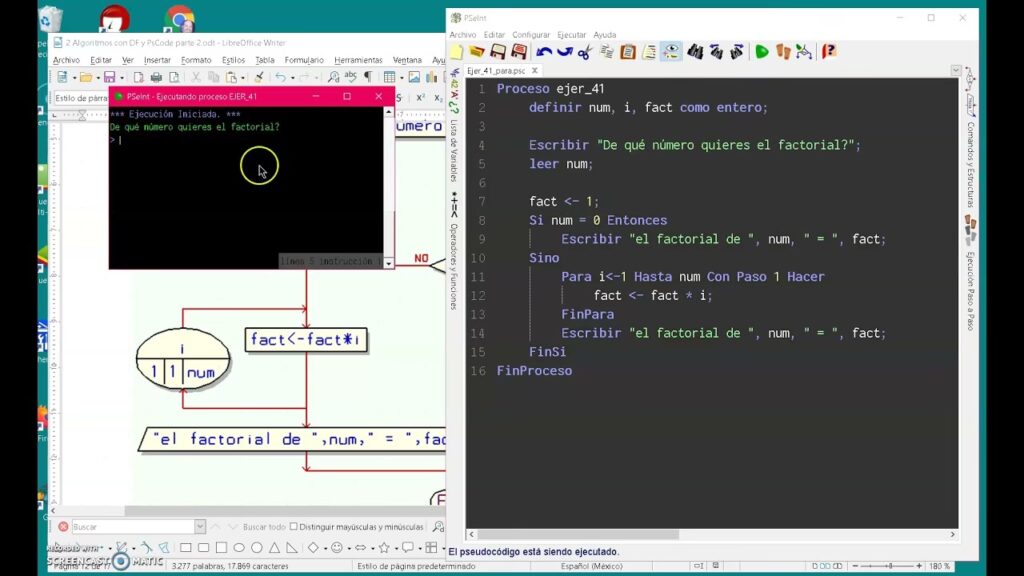The image size is (1024, 576).
Task: Click inside the Buscar search field
Action: tap(130, 527)
